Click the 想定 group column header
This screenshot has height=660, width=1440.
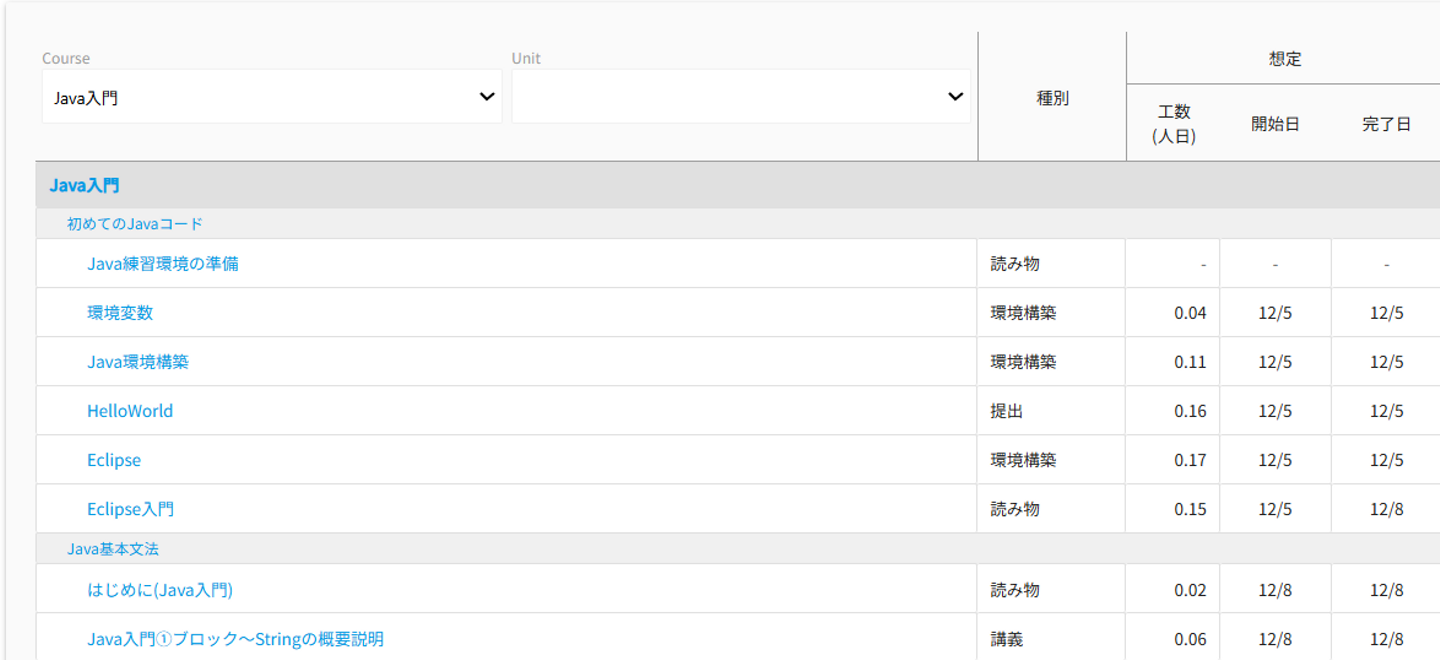click(1285, 59)
